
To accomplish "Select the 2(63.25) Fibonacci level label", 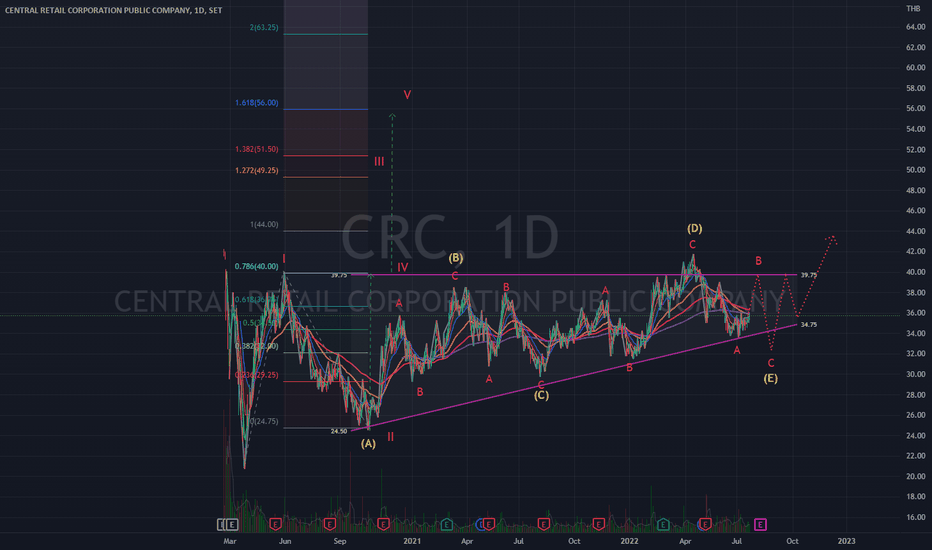I will click(x=264, y=27).
